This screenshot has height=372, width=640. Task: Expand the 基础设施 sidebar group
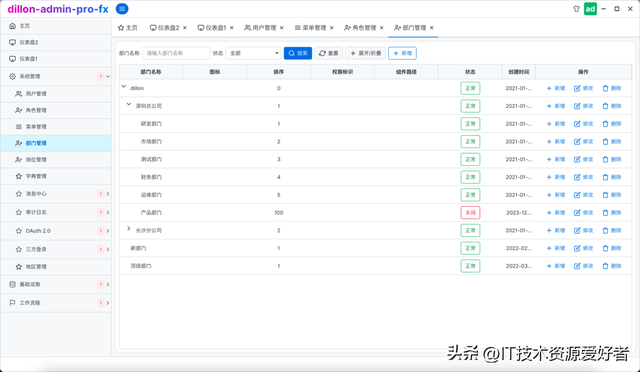tap(108, 284)
